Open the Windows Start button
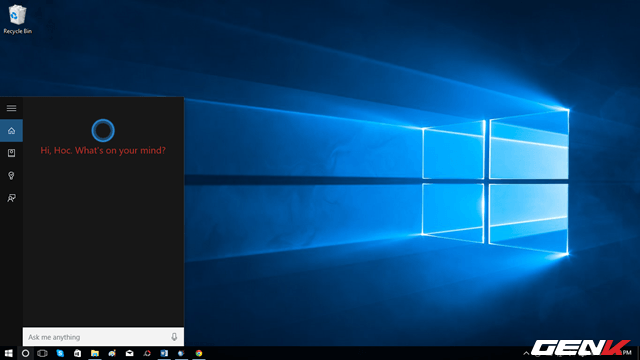The width and height of the screenshot is (640, 360). click(9, 353)
